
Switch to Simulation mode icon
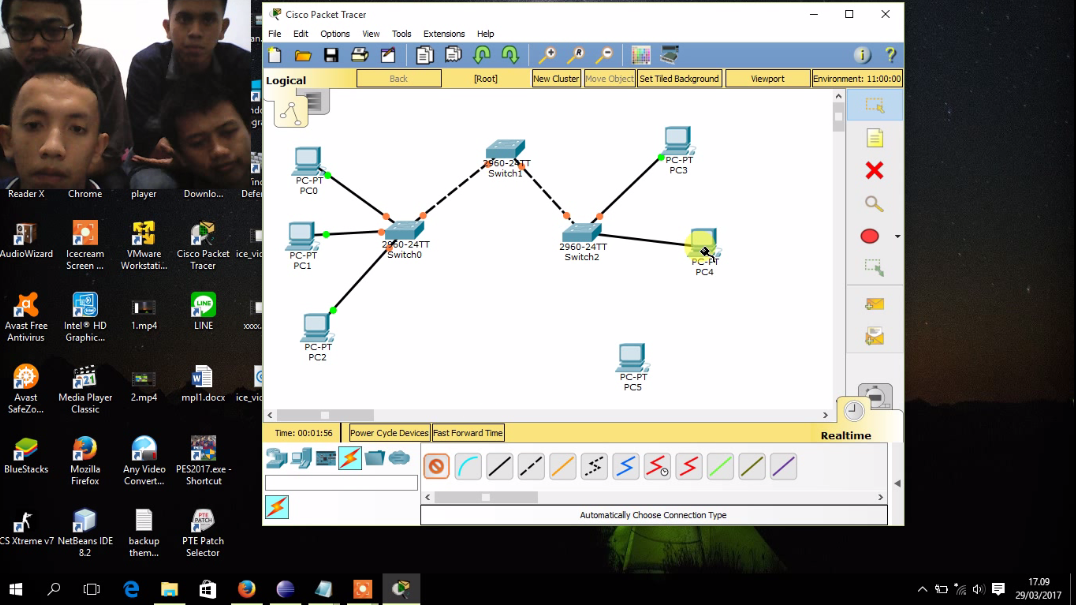[x=876, y=396]
